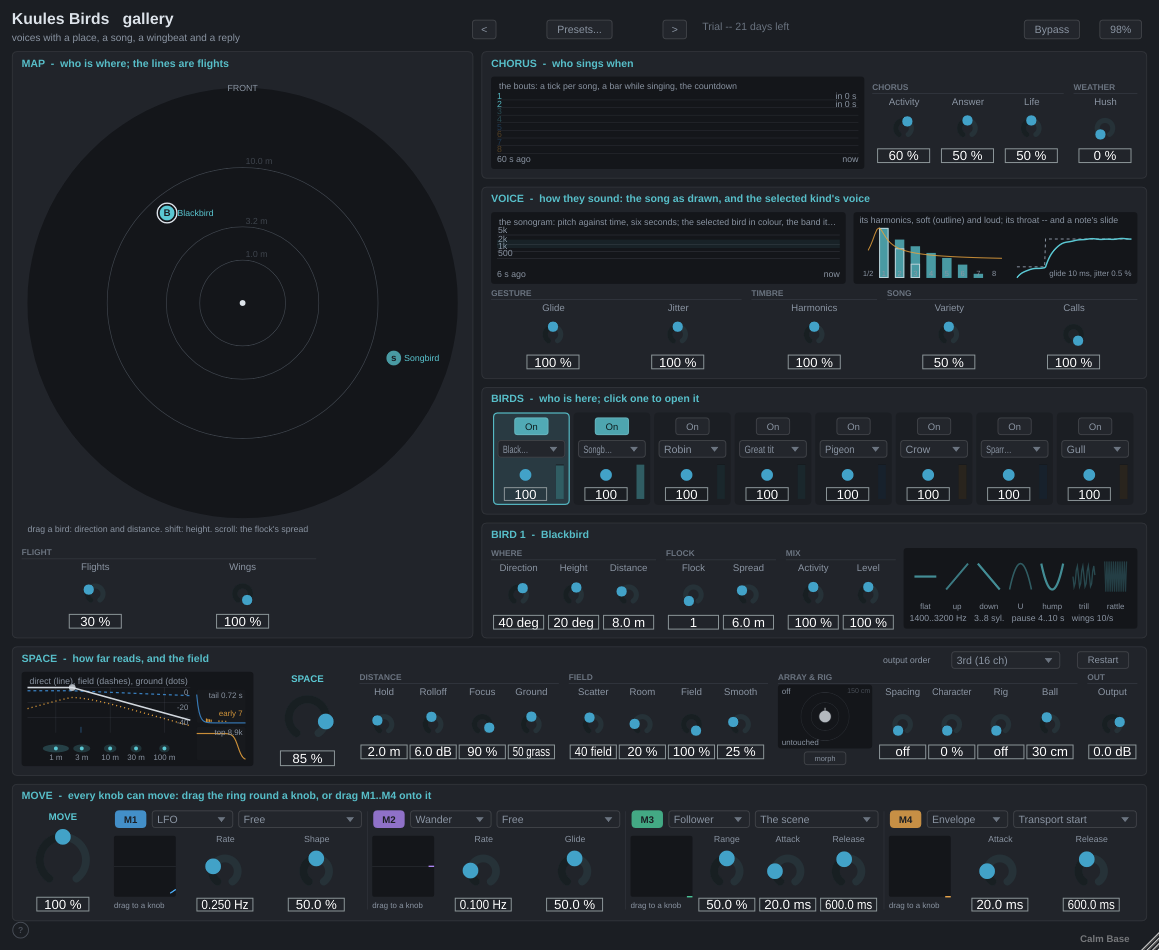
Task: Open the M1 LFO type dropdown
Action: coord(192,819)
